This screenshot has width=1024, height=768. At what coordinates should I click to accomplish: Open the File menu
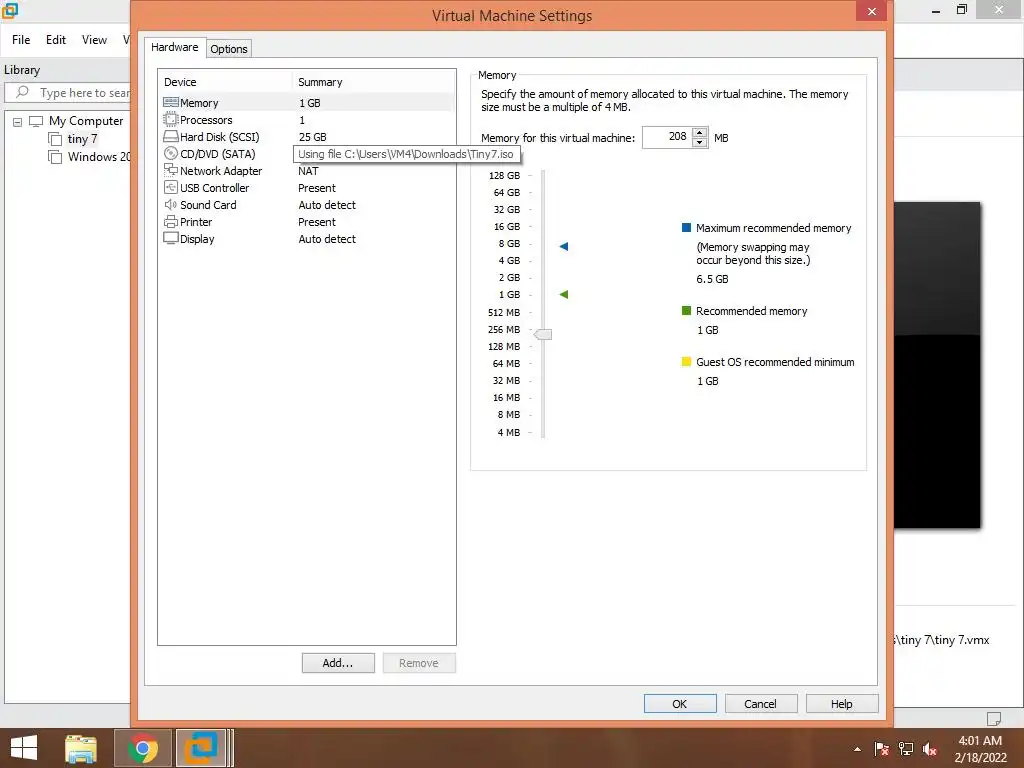21,40
